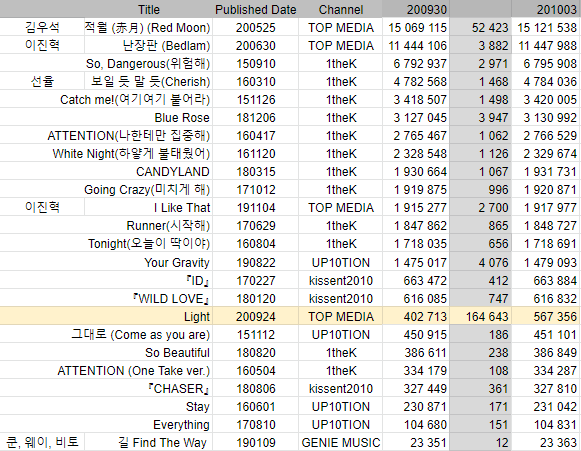Select the 200930 column header
The height and width of the screenshot is (451, 581).
coord(426,9)
